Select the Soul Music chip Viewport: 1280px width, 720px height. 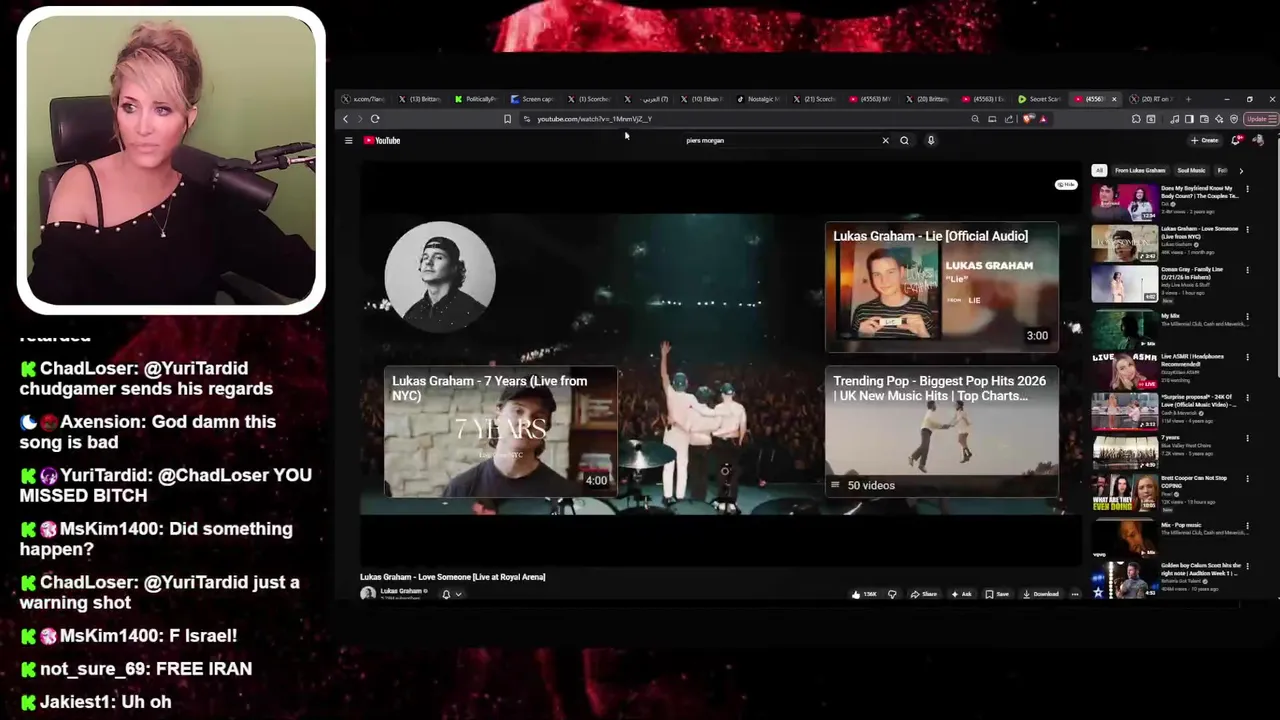(1191, 171)
